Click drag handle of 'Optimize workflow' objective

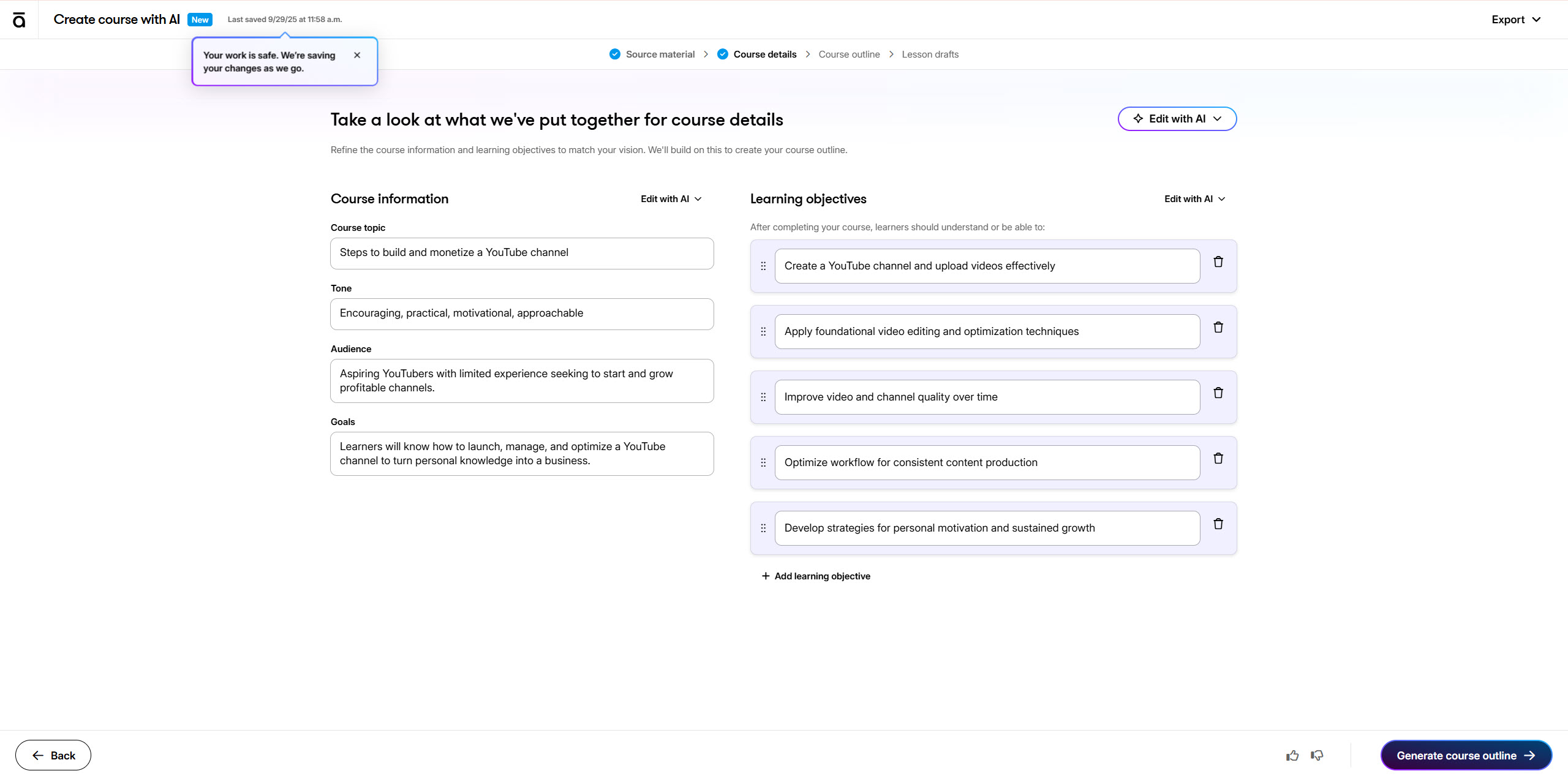(x=763, y=463)
